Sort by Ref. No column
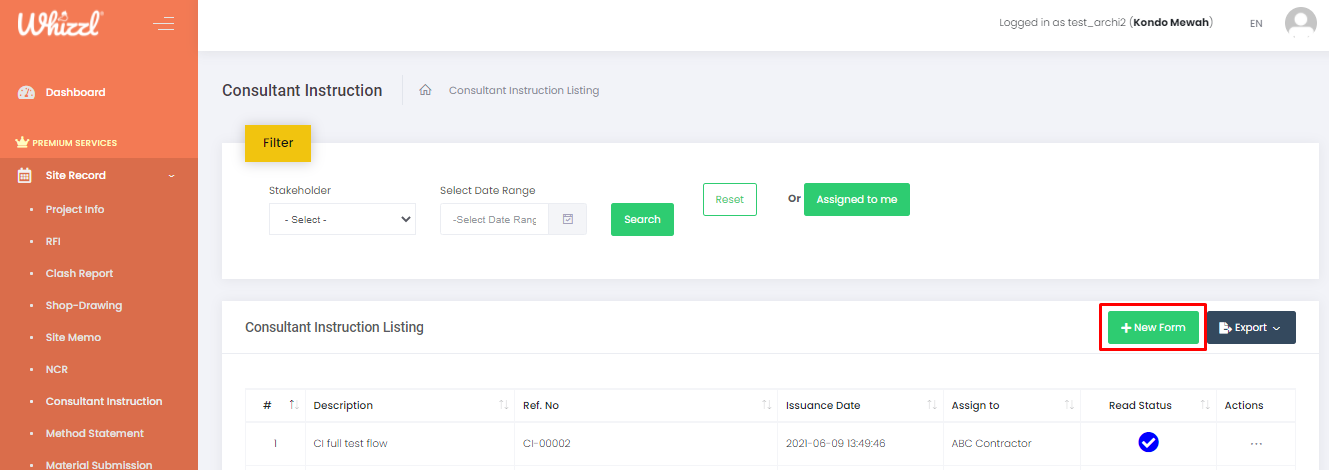1329x470 pixels. [x=766, y=405]
